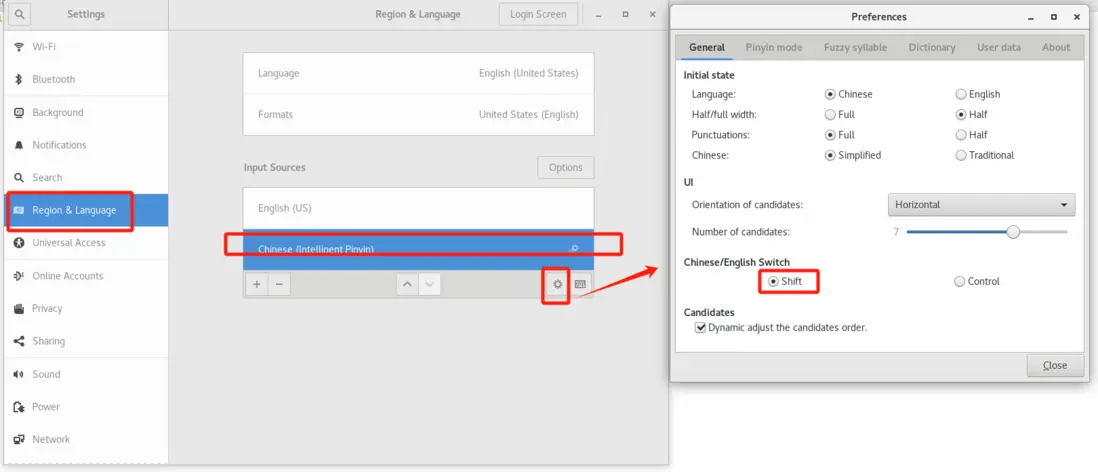
Task: Click the Number of candidates value 7
Action: [896, 232]
